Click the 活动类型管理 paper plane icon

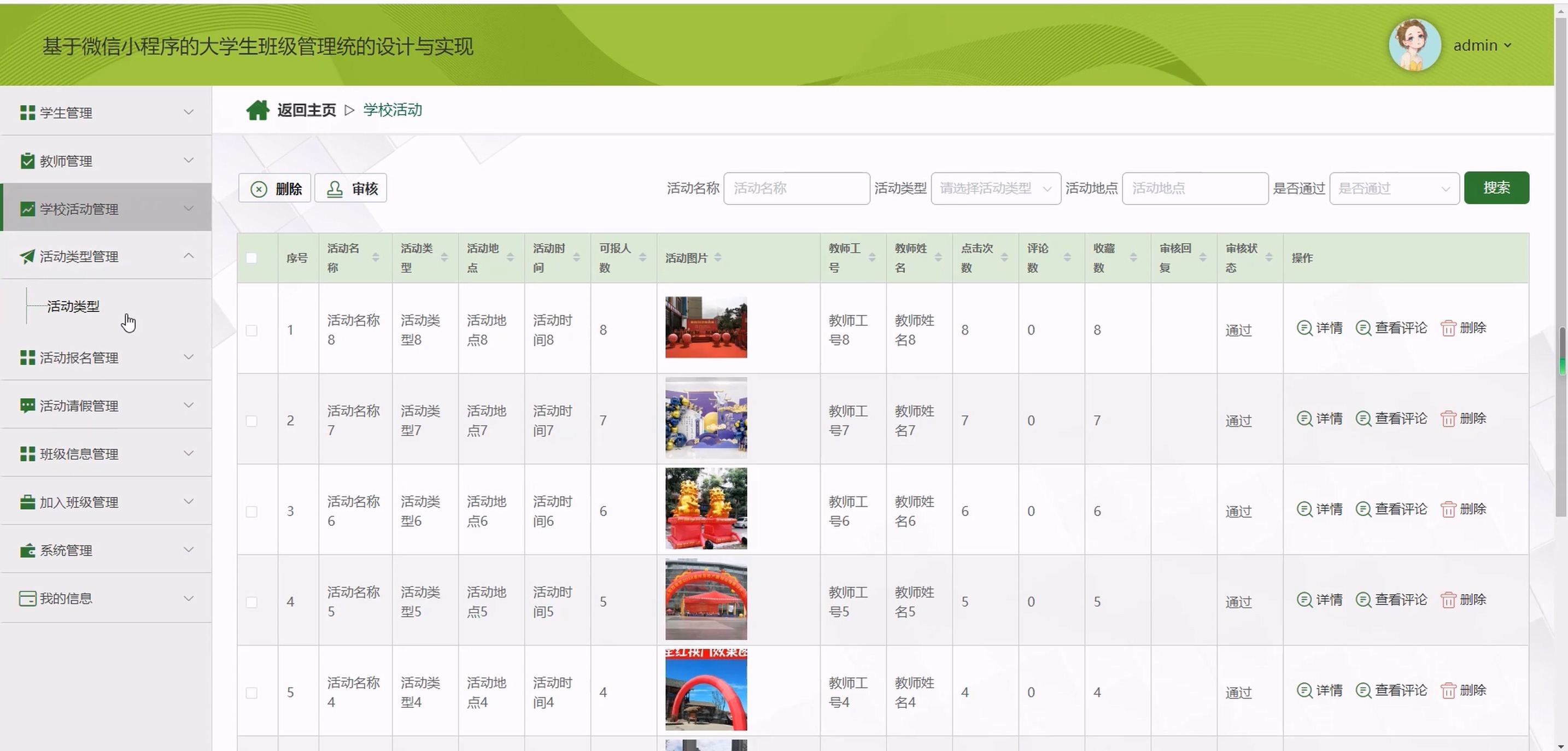point(27,256)
